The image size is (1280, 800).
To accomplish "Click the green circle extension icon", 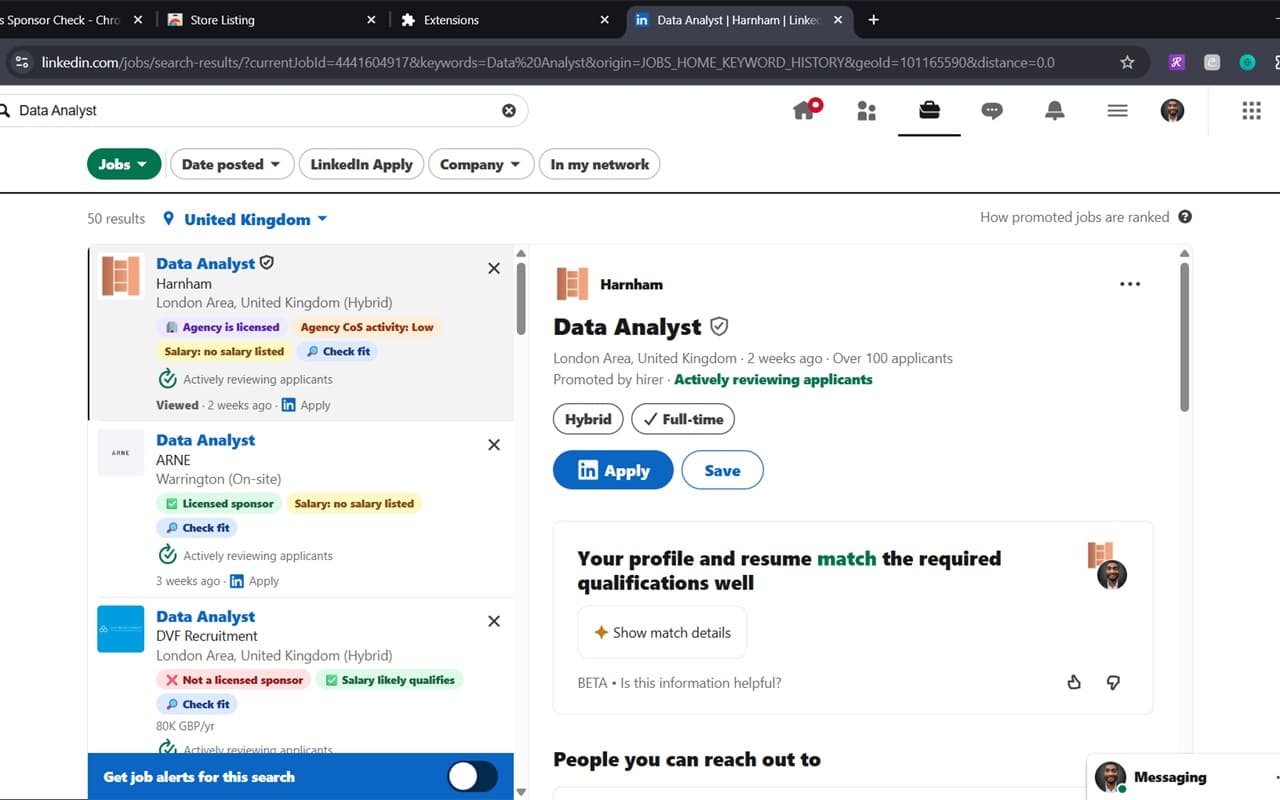I will tap(1247, 62).
